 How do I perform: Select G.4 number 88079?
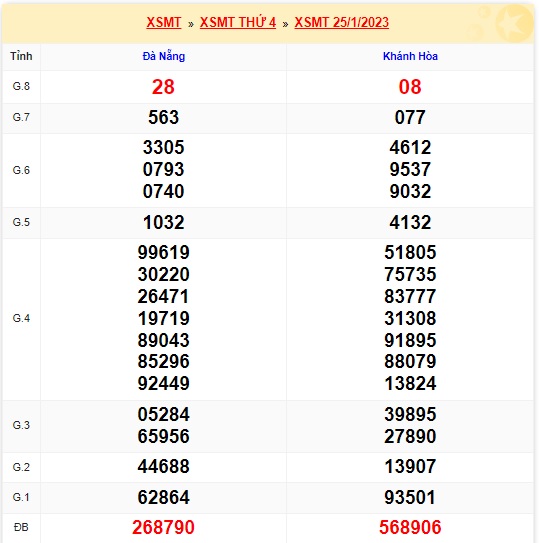coord(410,362)
